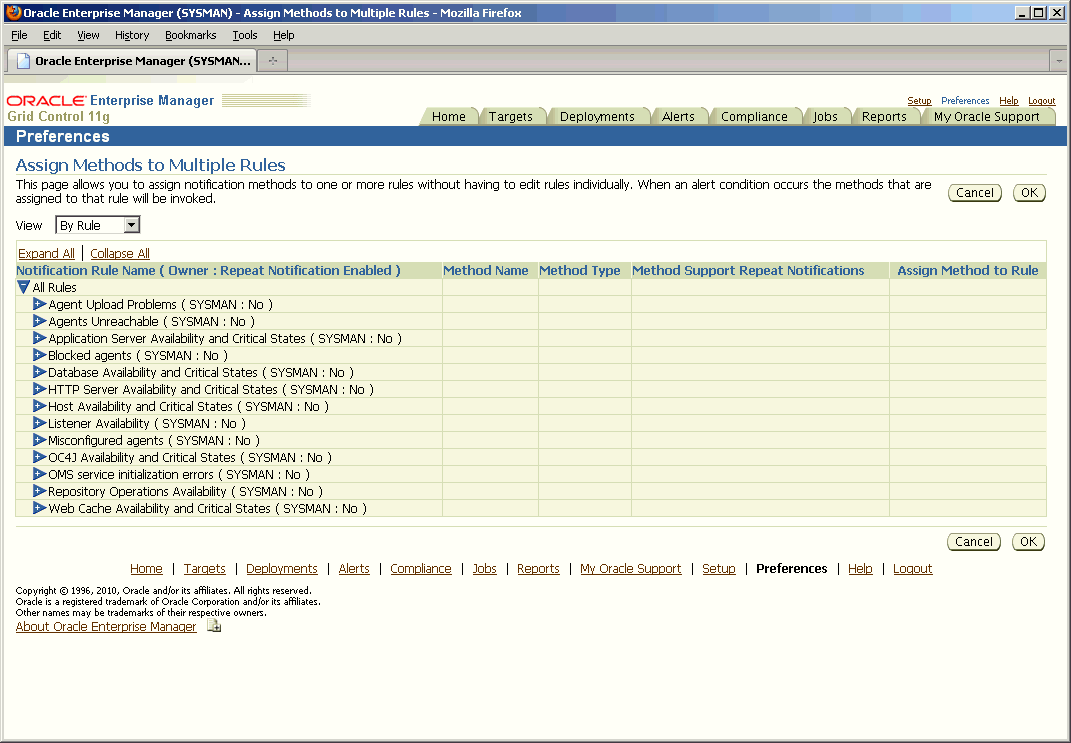This screenshot has width=1071, height=743.
Task: Expand the Agent Upload Problems rule
Action: [x=40, y=303]
